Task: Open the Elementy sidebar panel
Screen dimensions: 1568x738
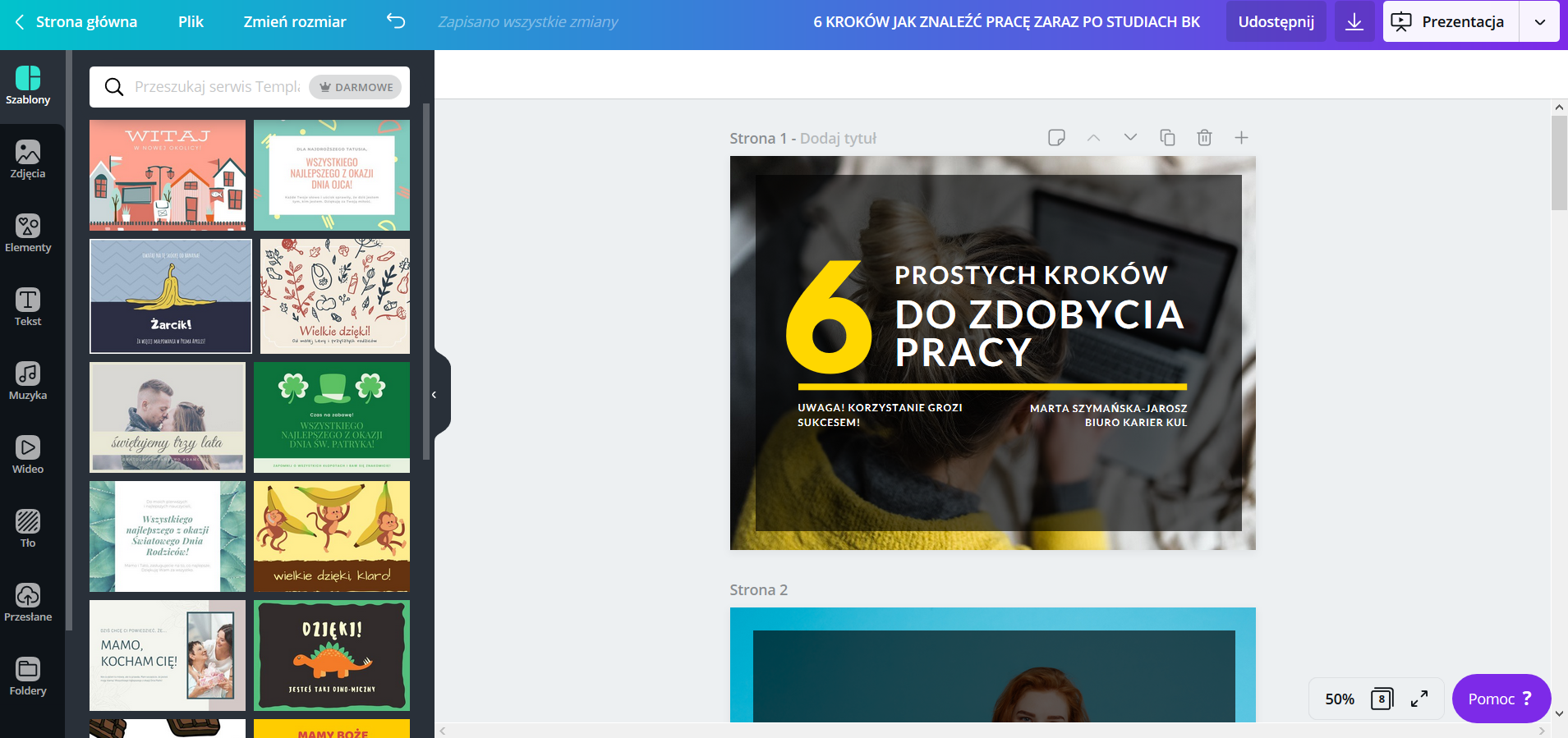Action: pos(28,234)
